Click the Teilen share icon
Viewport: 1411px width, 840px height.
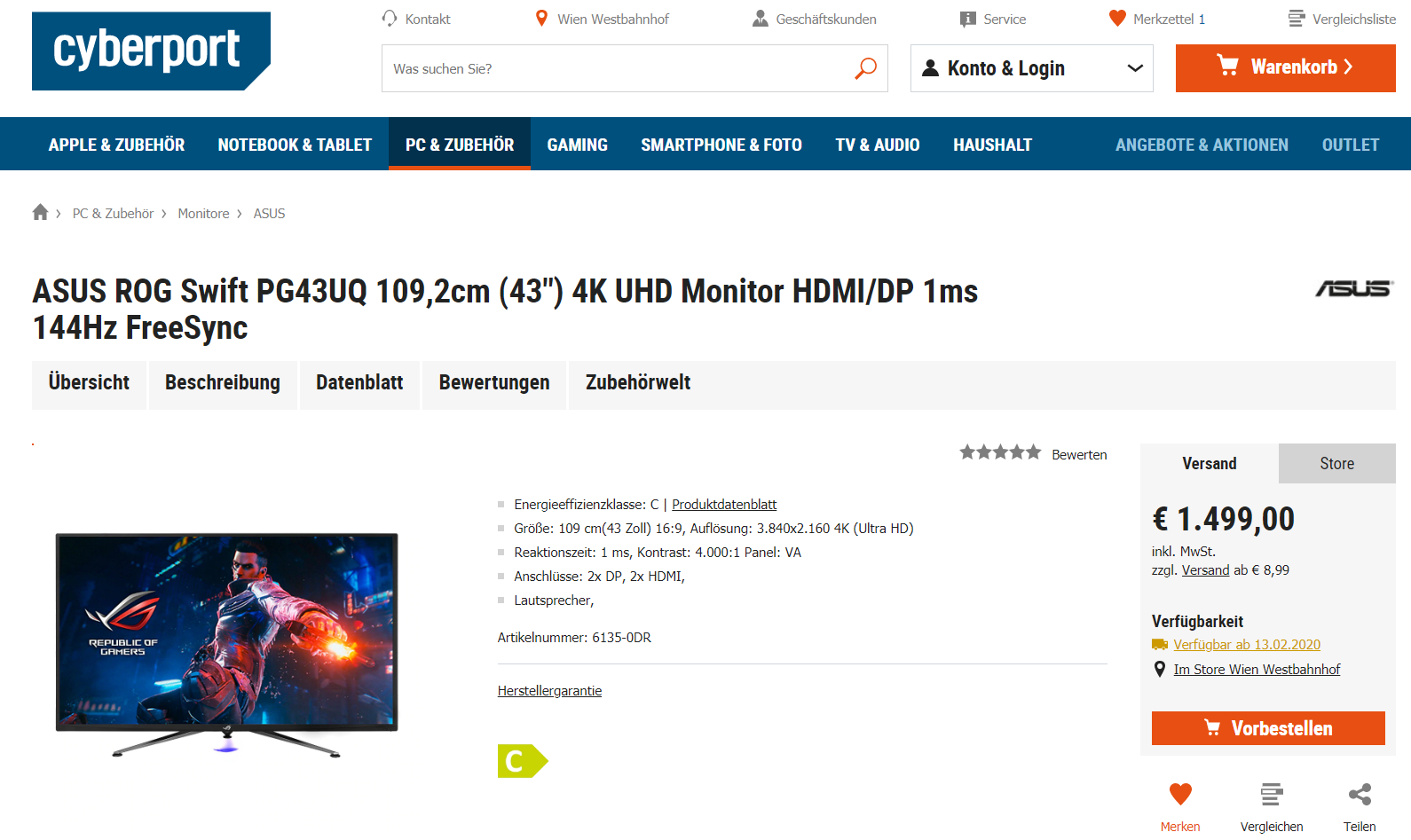1360,794
